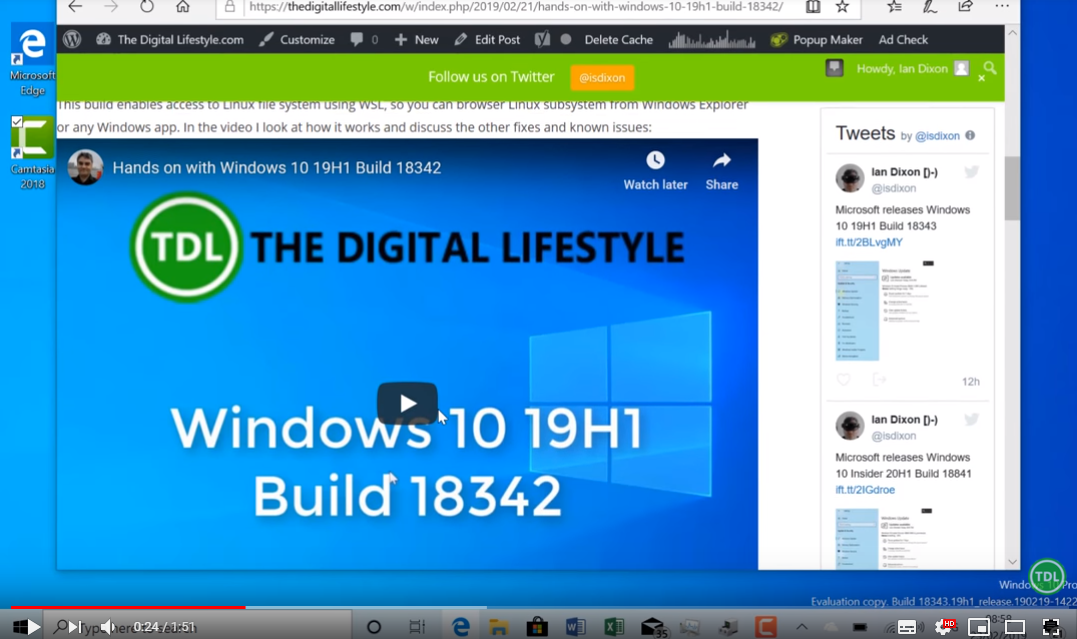The height and width of the screenshot is (639, 1077).
Task: Open video title Hands on with Windows 10
Action: tap(277, 168)
